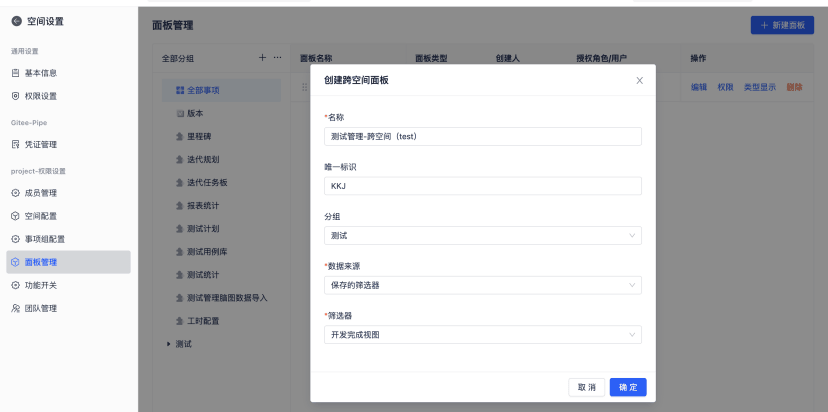Expand the 分组 dropdown showing 测试
This screenshot has width=828, height=412.
click(484, 236)
